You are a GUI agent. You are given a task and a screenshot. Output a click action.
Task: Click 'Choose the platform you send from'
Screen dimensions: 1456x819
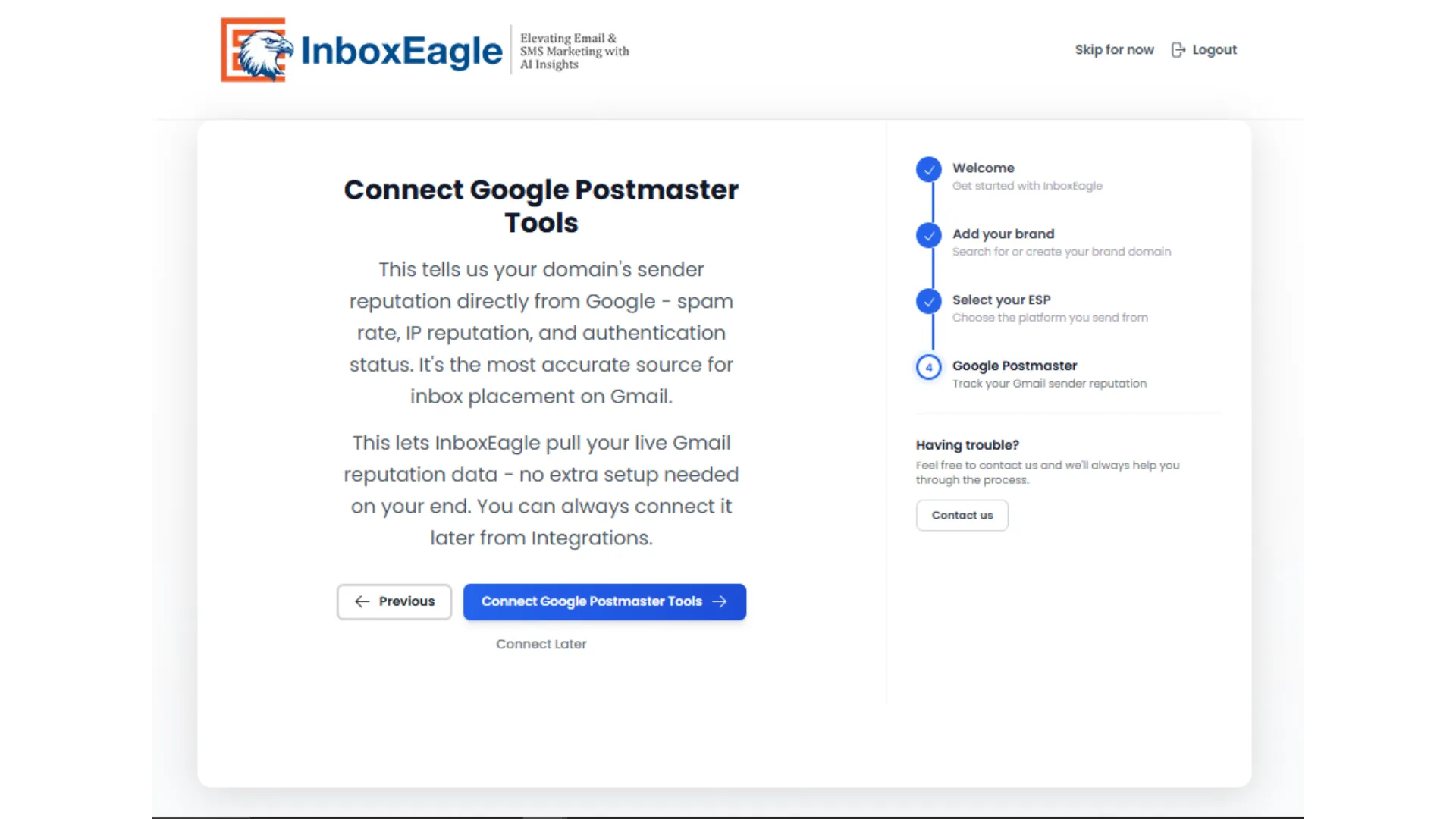coord(1050,318)
